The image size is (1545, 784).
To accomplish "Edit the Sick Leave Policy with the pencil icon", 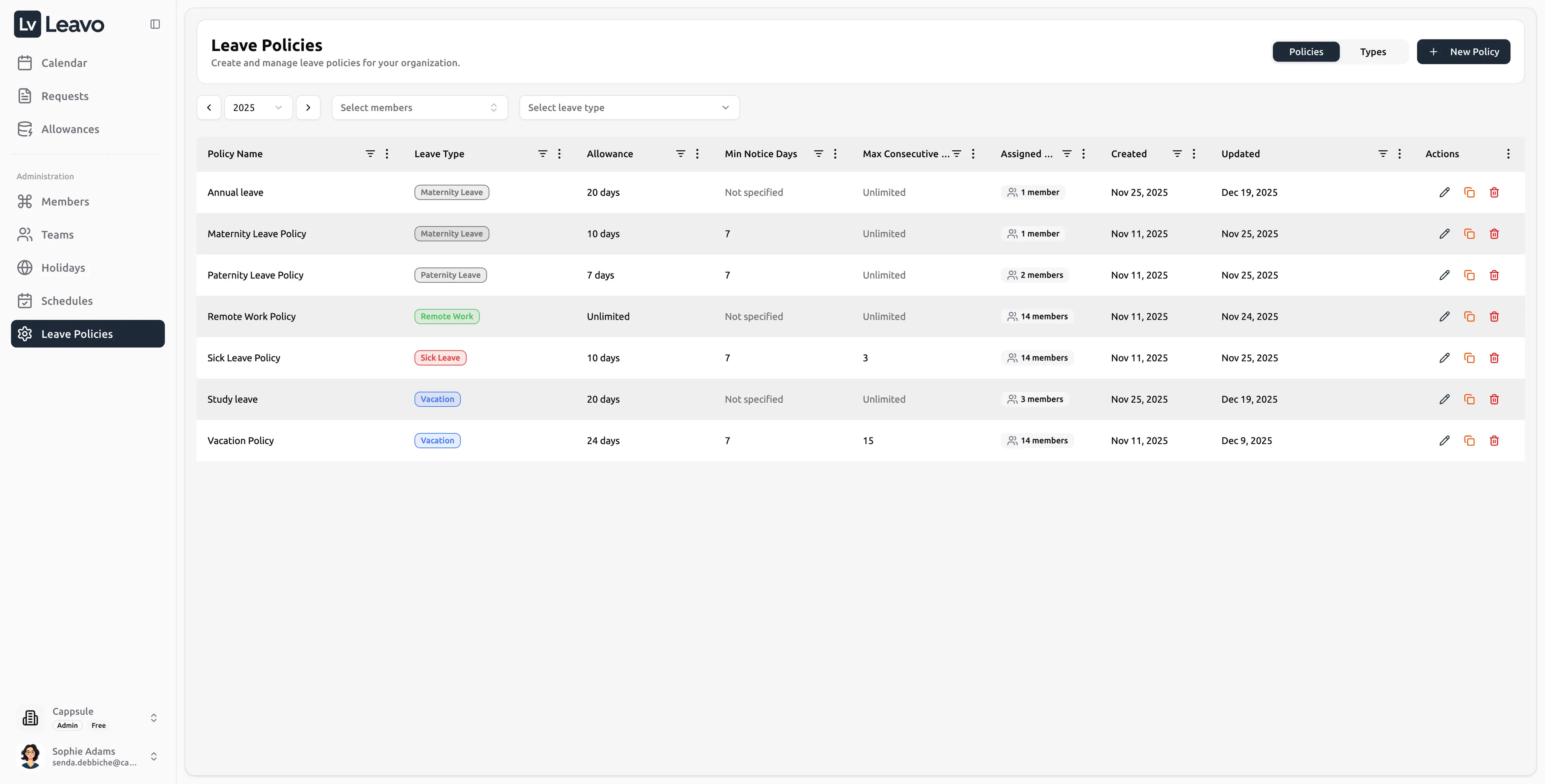I will (x=1444, y=358).
